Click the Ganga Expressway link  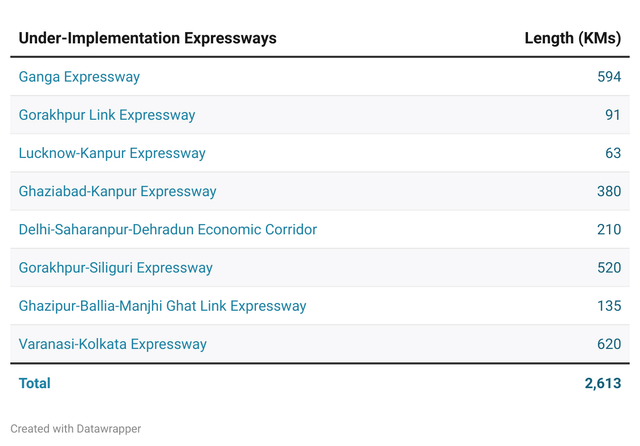pyautogui.click(x=79, y=77)
